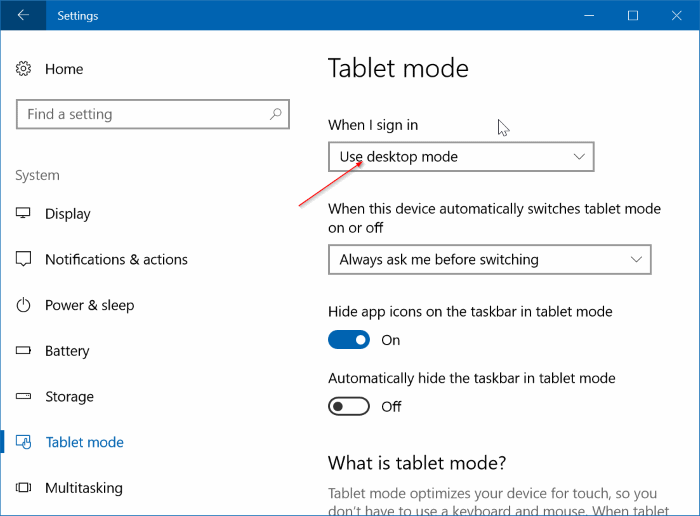Click the Tablet mode icon
Image resolution: width=700 pixels, height=516 pixels.
(23, 442)
